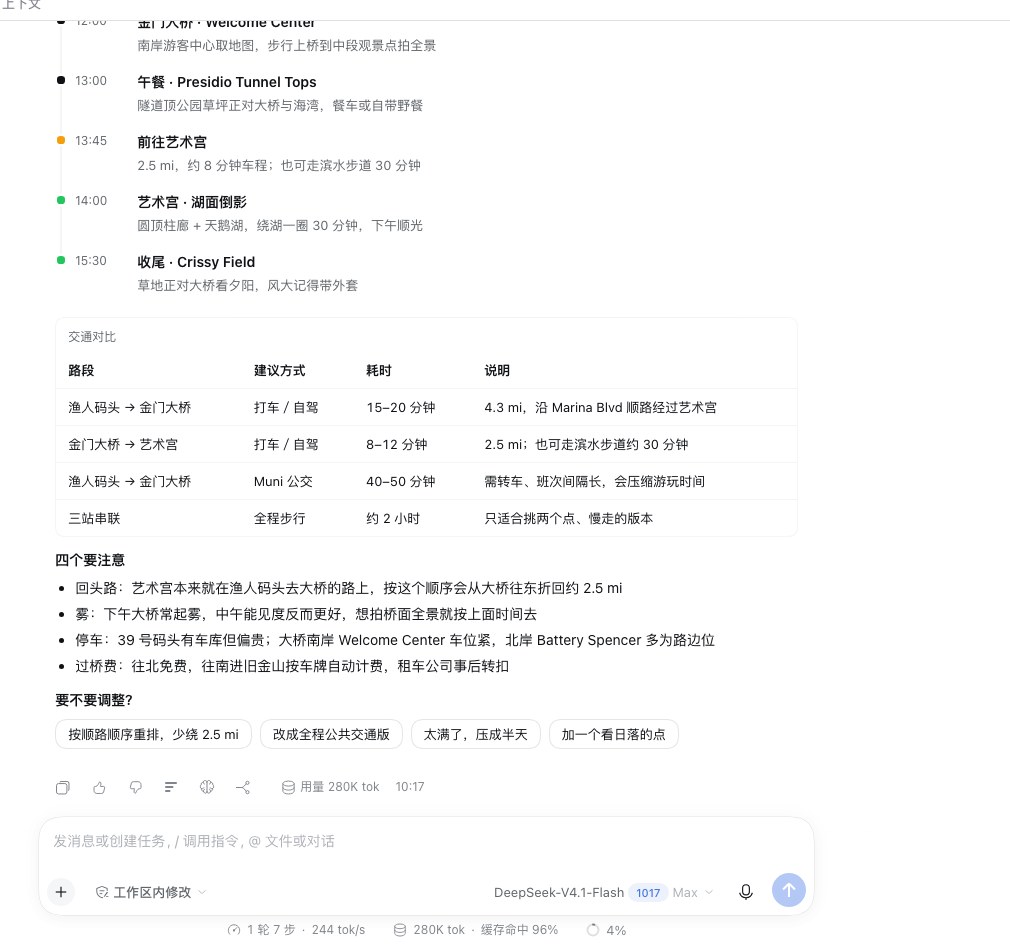Image resolution: width=1010 pixels, height=945 pixels.
Task: Start voice input with the microphone icon
Action: (x=746, y=892)
